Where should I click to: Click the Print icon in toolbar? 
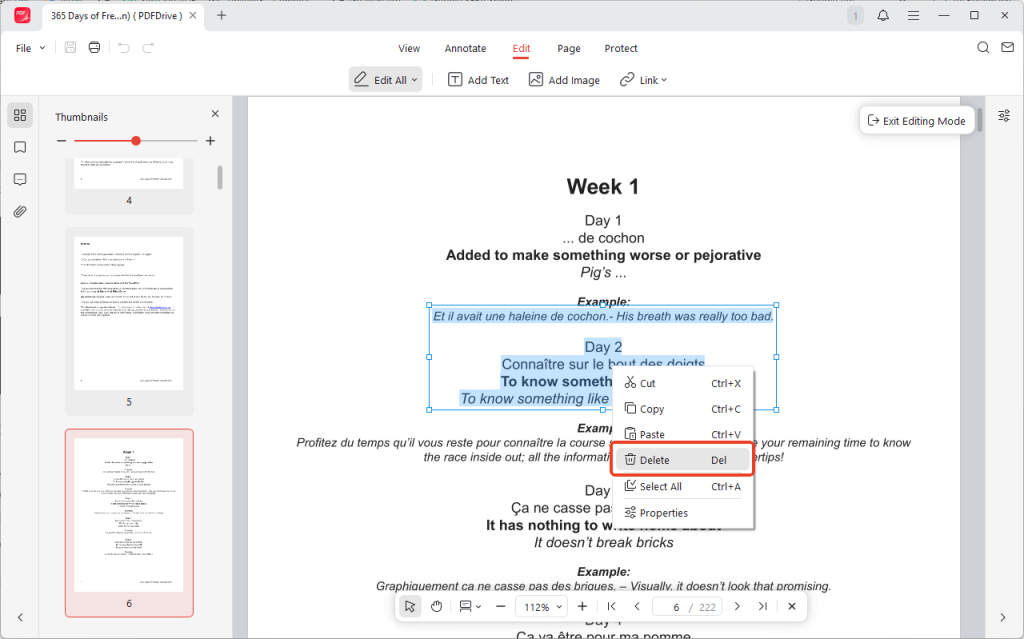pos(94,48)
